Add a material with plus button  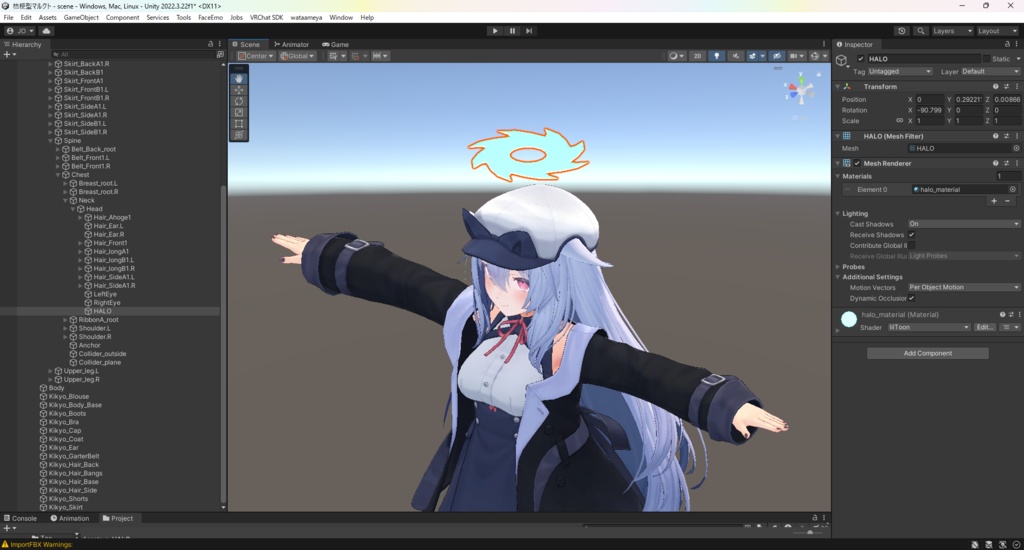(x=994, y=201)
